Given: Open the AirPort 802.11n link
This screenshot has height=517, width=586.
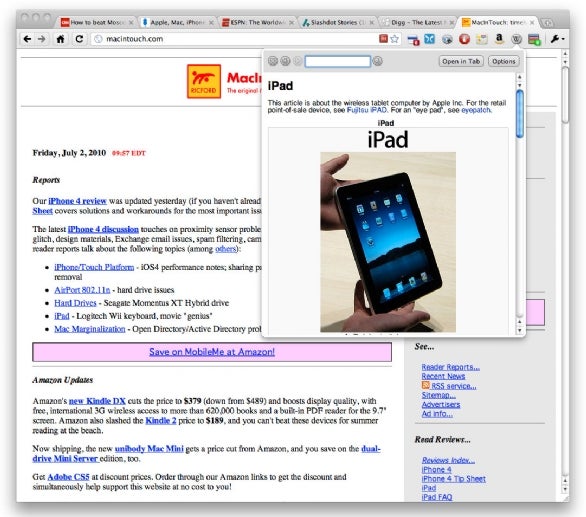Looking at the screenshot, I should 82,290.
